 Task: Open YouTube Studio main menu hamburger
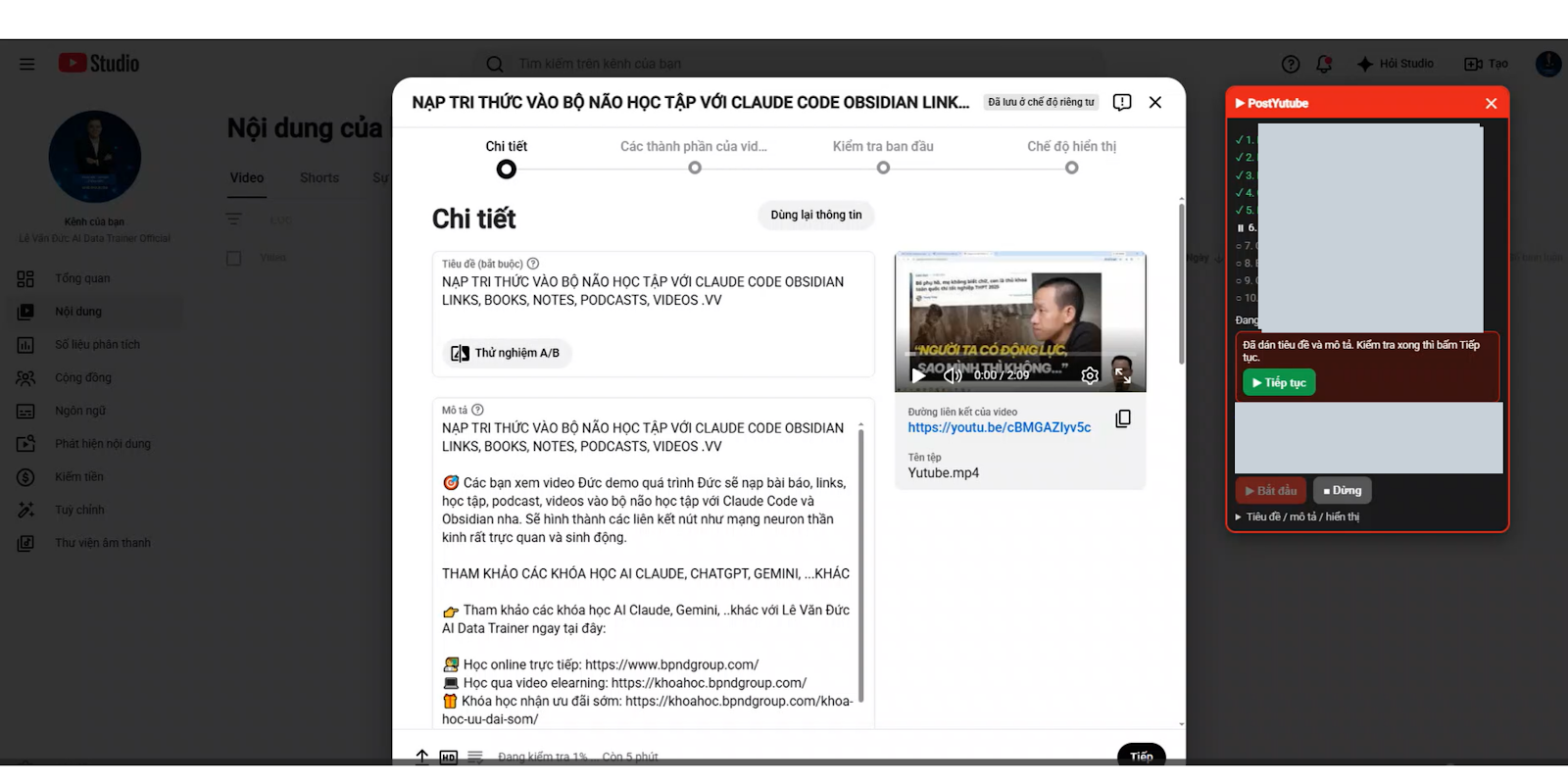point(26,64)
